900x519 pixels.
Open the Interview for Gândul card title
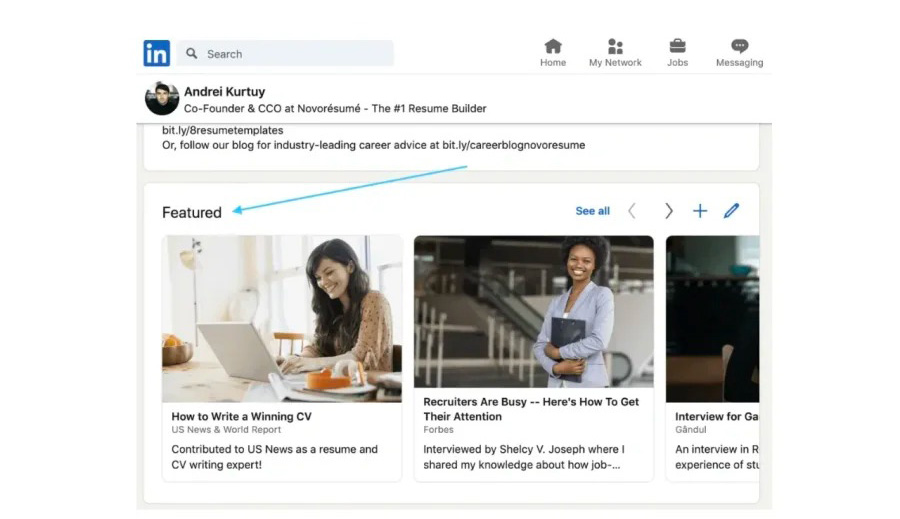click(x=716, y=416)
